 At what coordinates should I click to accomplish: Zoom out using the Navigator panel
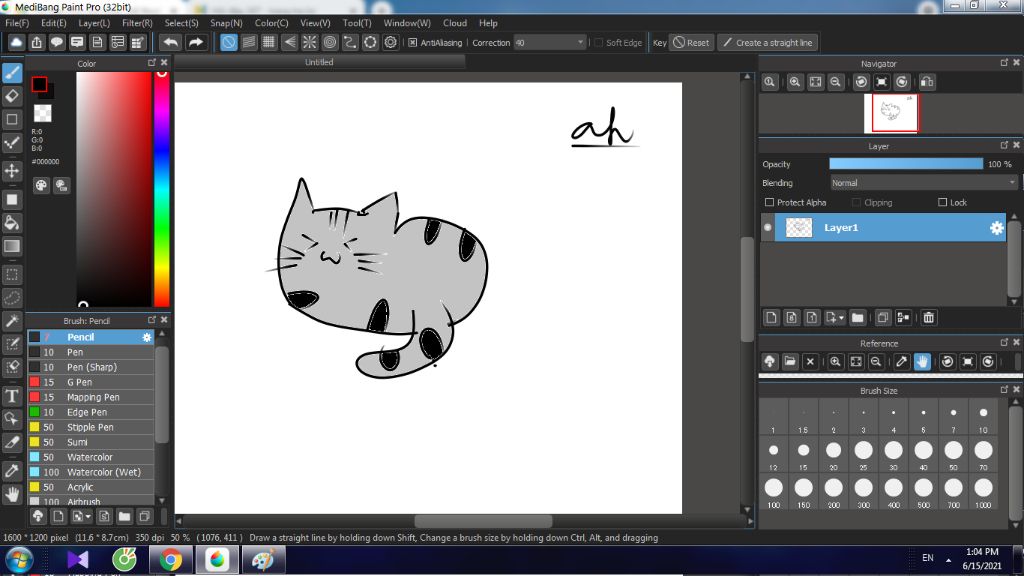[835, 82]
